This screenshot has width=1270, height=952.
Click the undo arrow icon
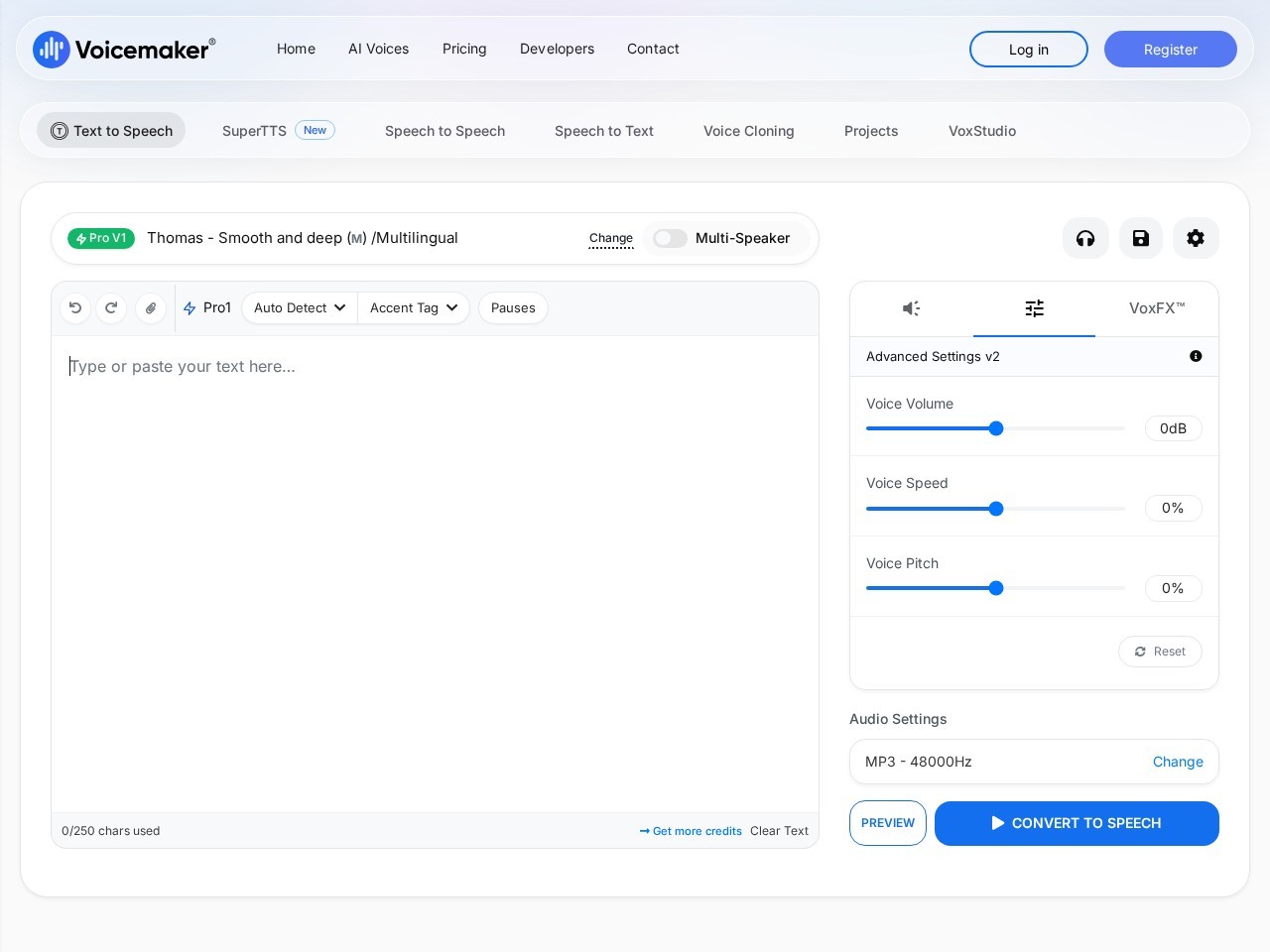click(75, 308)
